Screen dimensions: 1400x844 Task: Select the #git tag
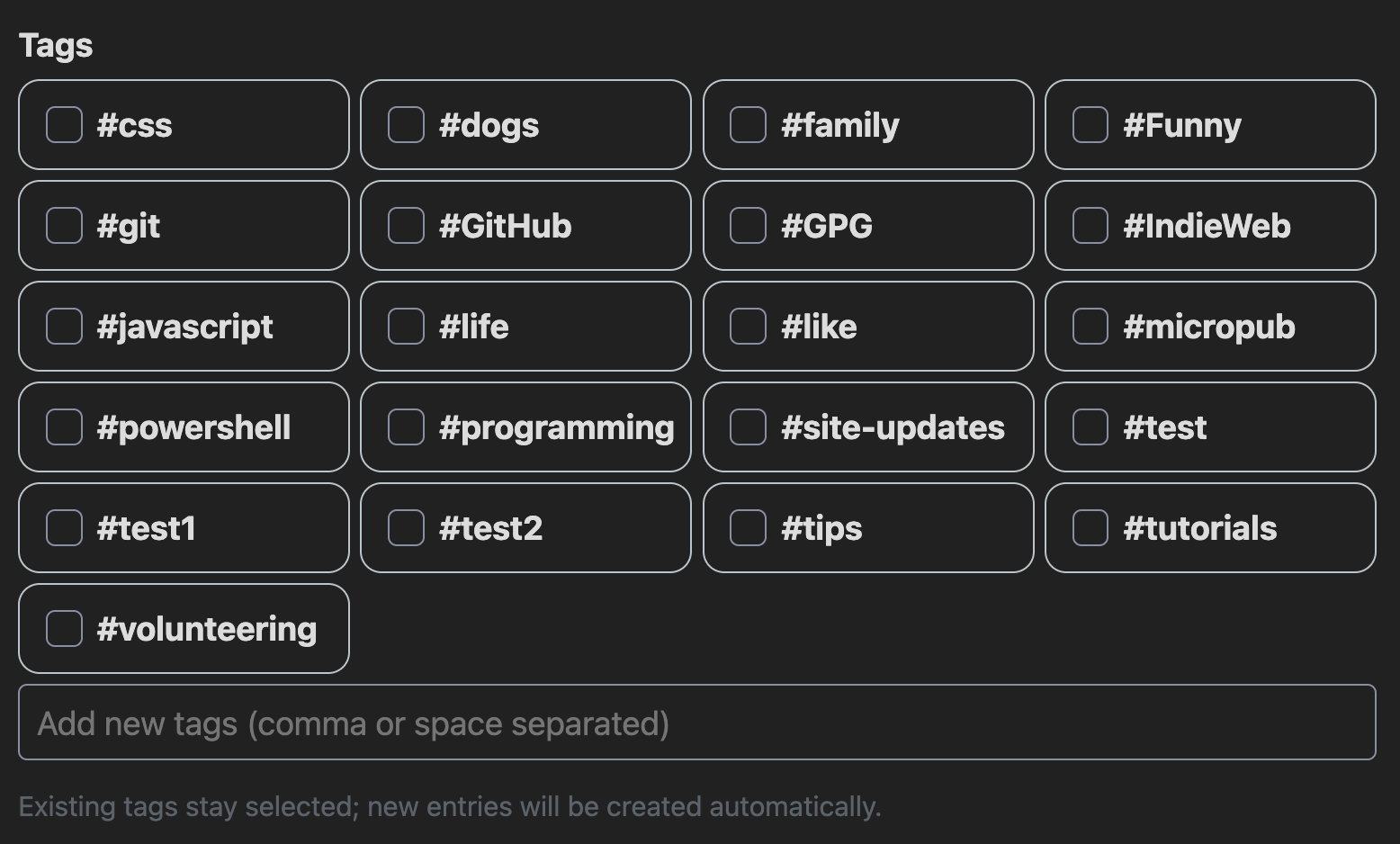[63, 226]
